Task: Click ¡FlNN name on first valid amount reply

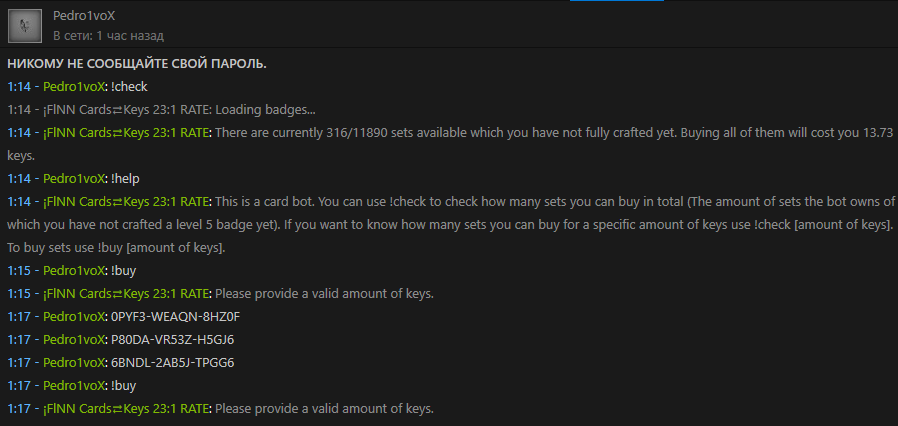Action: coord(127,294)
